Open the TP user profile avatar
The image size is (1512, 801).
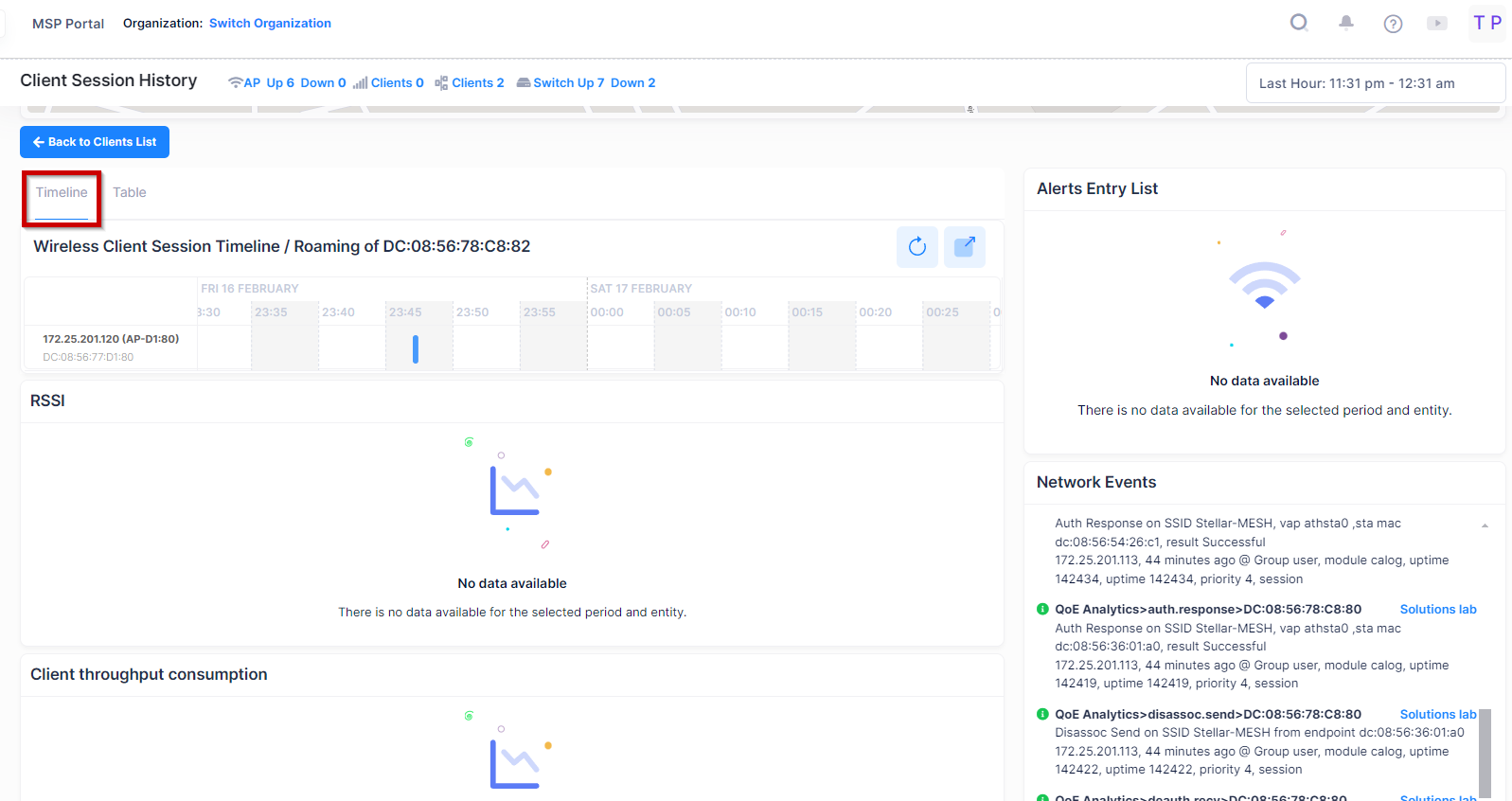1487,23
